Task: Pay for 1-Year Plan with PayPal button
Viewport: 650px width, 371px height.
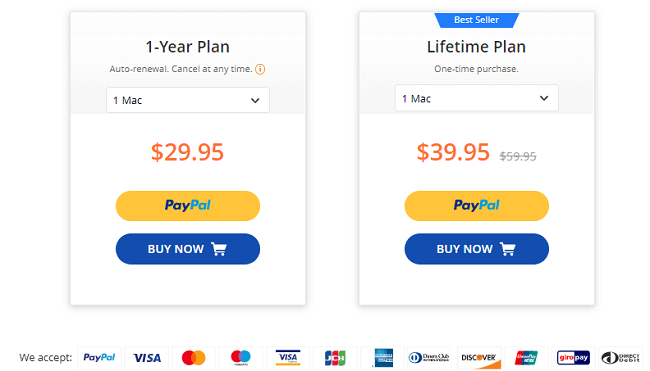Action: (188, 206)
